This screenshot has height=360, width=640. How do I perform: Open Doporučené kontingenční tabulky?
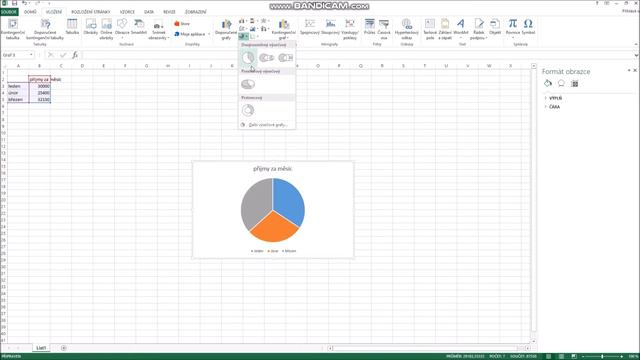click(x=45, y=29)
